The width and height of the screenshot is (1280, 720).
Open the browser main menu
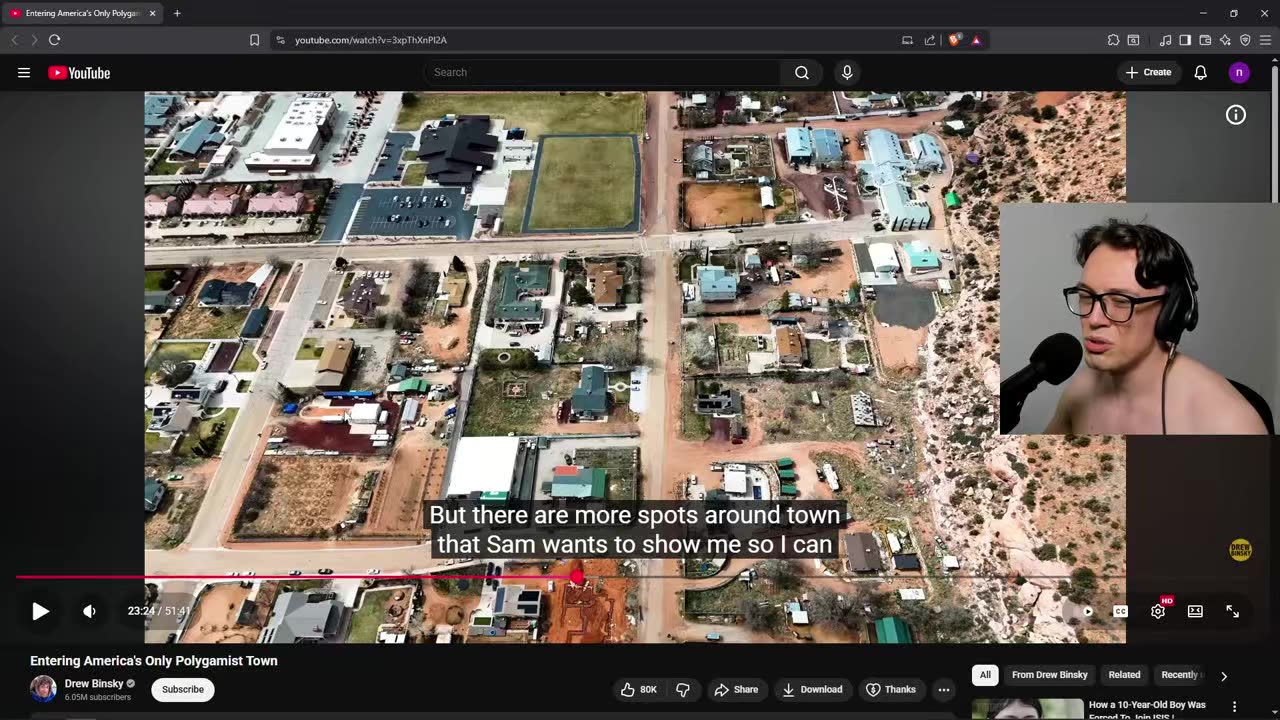pyautogui.click(x=1265, y=40)
